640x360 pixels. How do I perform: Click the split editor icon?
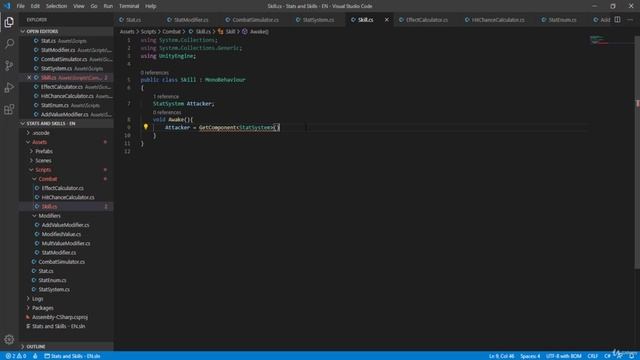point(617,20)
